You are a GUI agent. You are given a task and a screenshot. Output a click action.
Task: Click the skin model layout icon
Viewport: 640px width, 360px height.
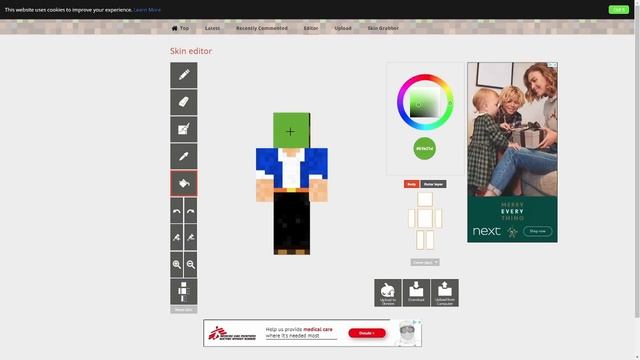(x=184, y=291)
